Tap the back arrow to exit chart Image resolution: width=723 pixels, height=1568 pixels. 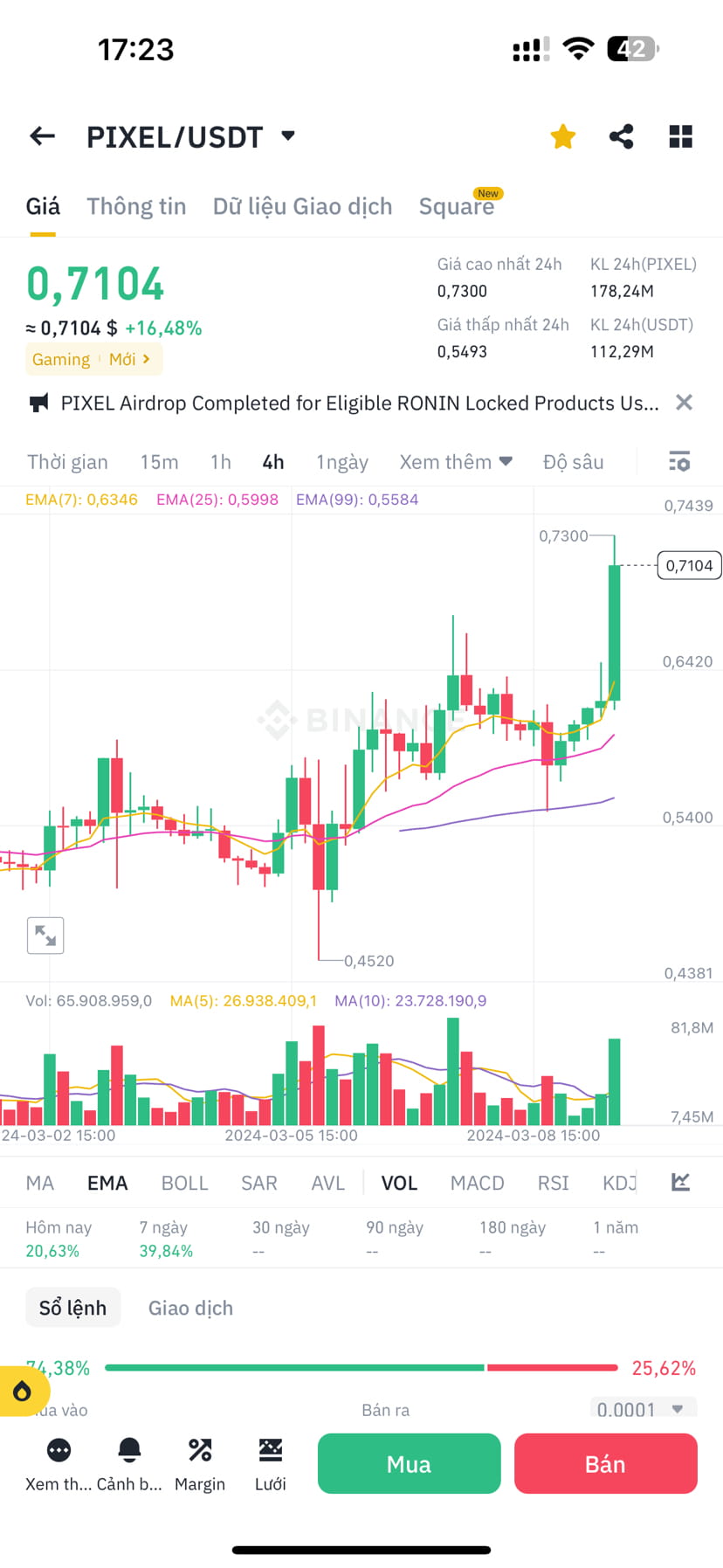(41, 136)
